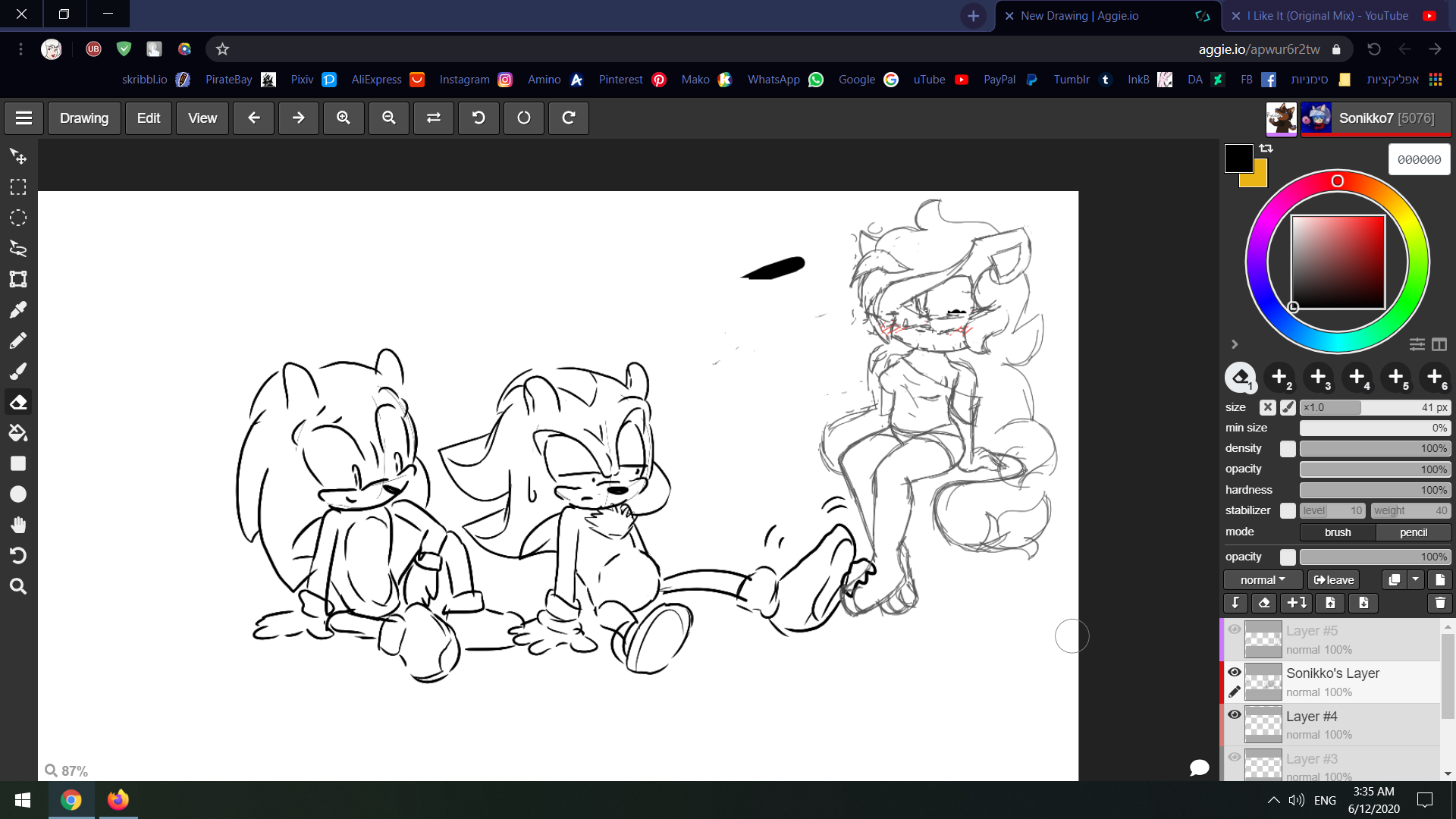This screenshot has height=819, width=1456.
Task: Switch mode to brush
Action: tap(1338, 532)
